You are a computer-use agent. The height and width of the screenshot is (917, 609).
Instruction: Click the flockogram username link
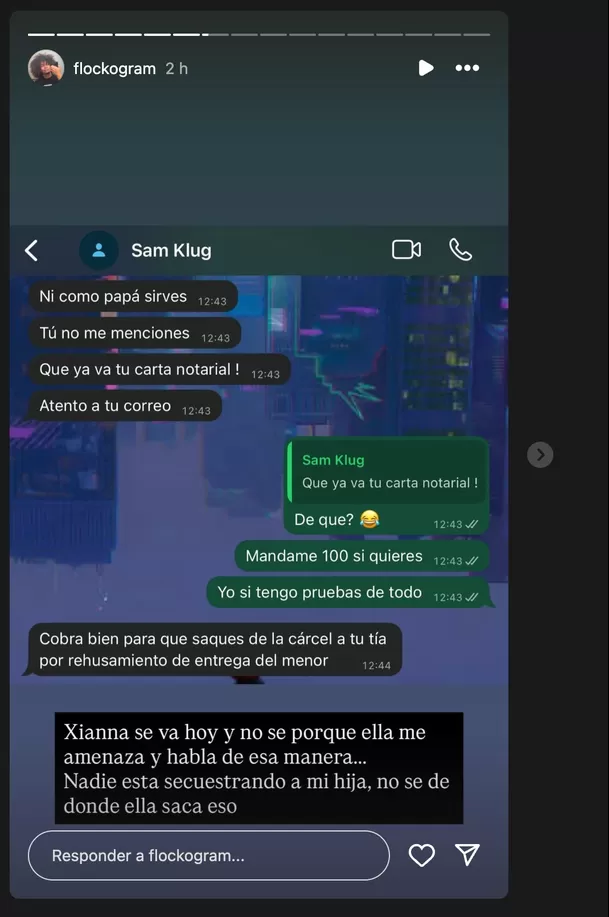click(115, 69)
